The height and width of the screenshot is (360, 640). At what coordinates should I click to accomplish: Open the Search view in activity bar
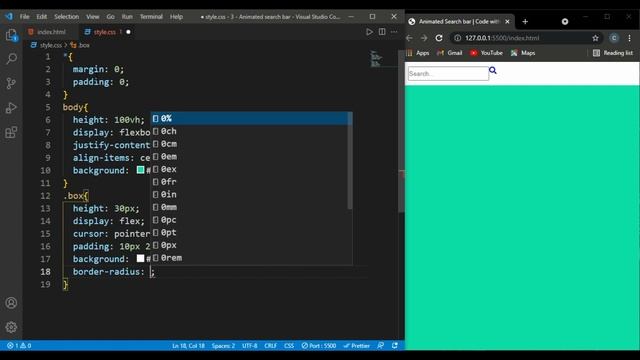(x=11, y=59)
